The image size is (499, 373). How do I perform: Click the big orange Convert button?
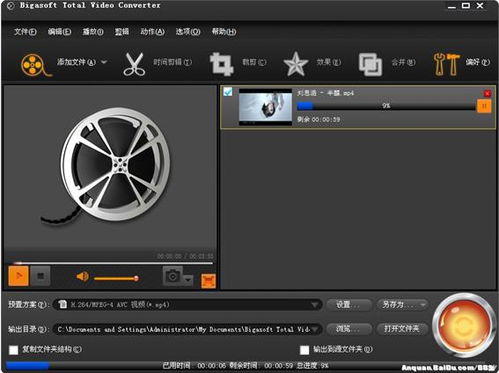pyautogui.click(x=464, y=324)
